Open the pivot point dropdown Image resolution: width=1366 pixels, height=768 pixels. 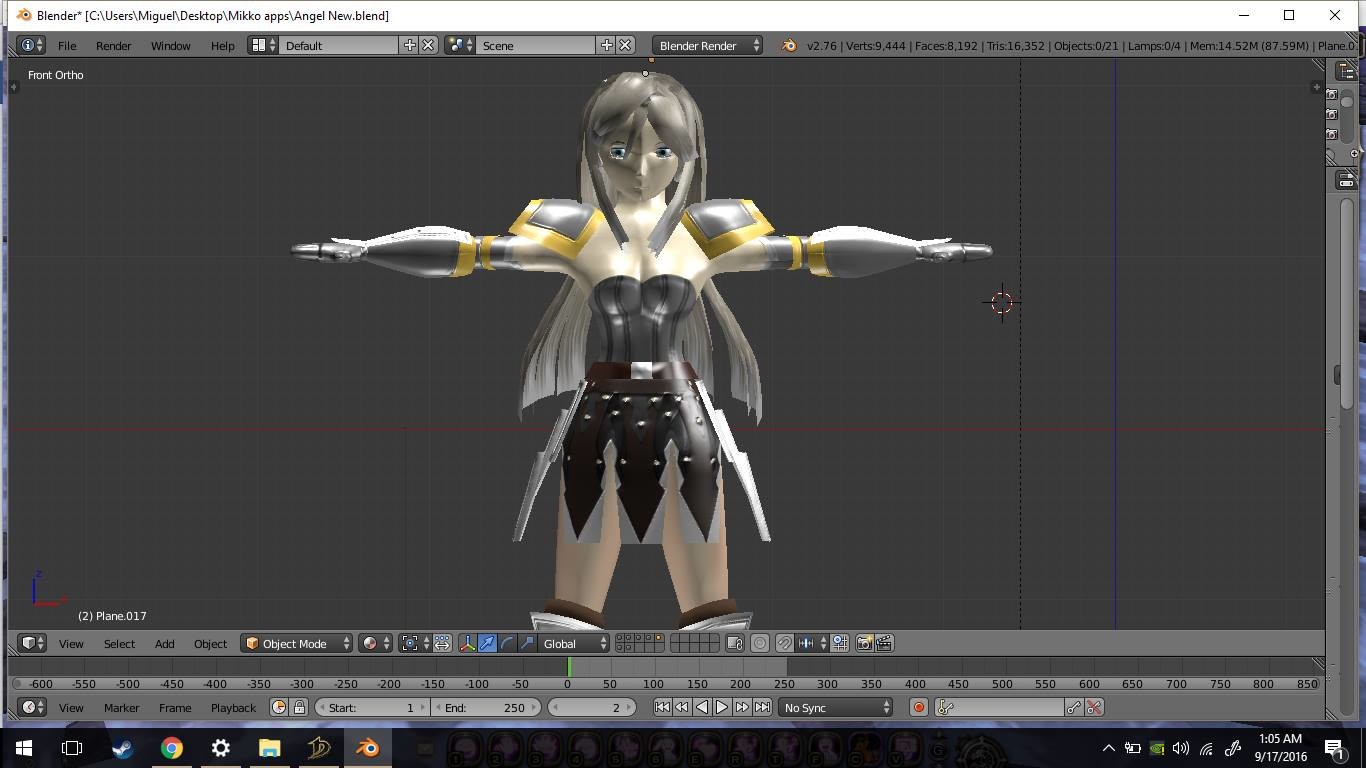pos(414,644)
